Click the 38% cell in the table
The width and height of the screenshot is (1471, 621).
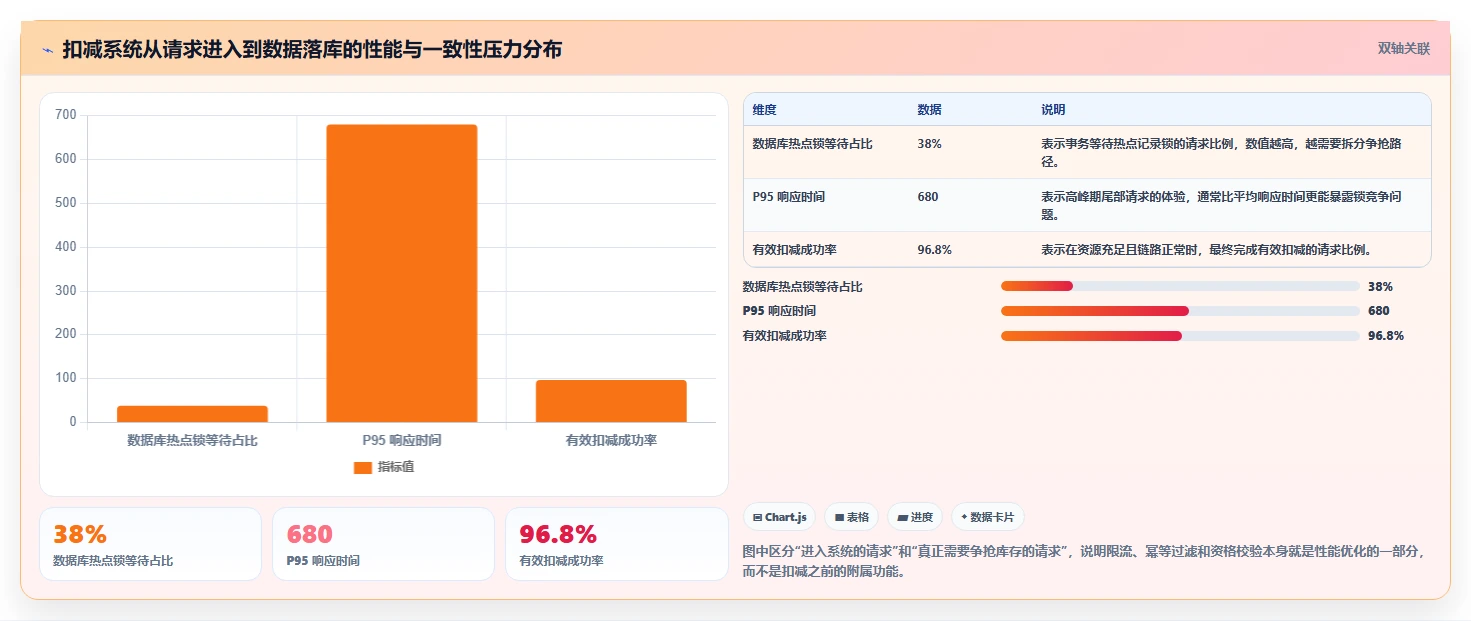[x=929, y=144]
